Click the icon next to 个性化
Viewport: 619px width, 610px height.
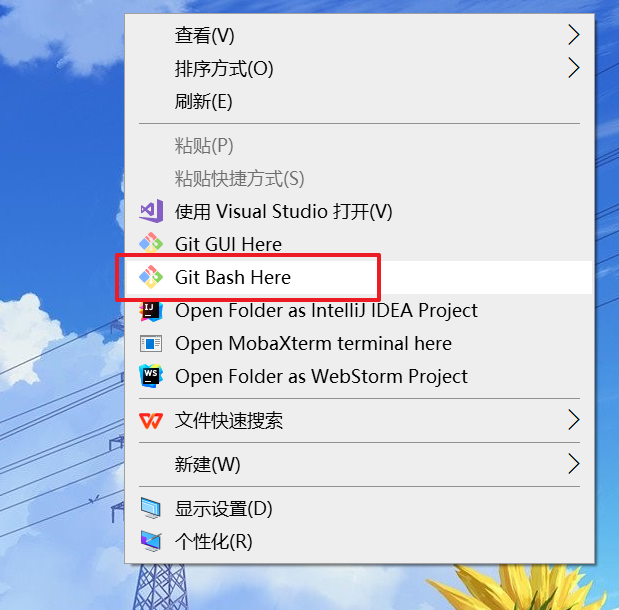coord(151,541)
